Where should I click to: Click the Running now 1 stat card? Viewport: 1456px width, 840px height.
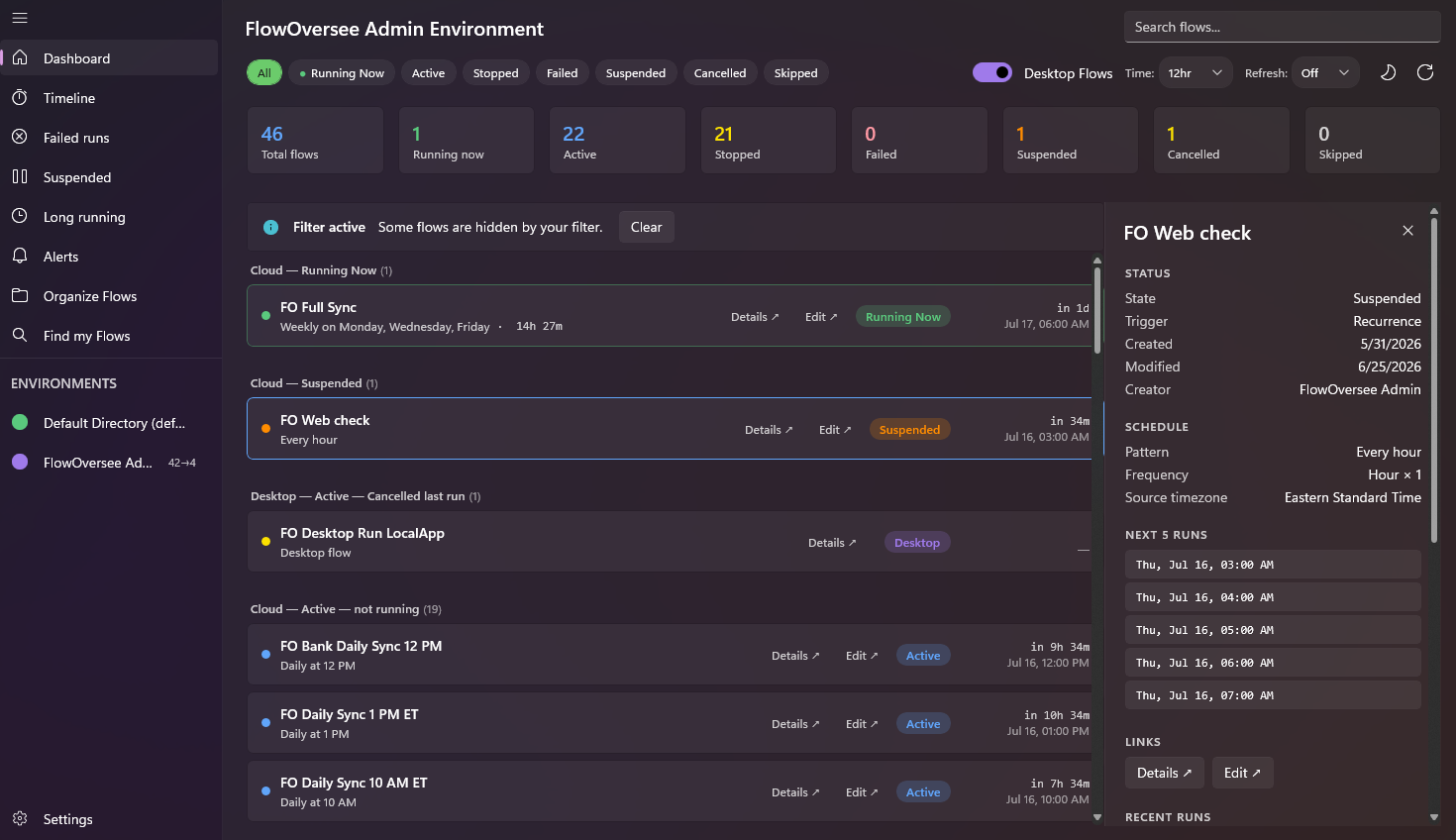pyautogui.click(x=467, y=141)
